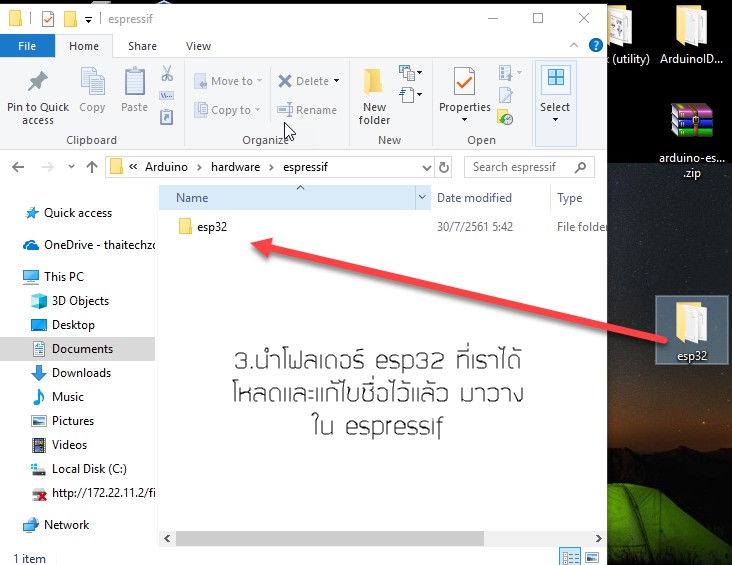Screen dimensions: 732x565
Task: Go up one folder level arrow
Action: tap(92, 167)
